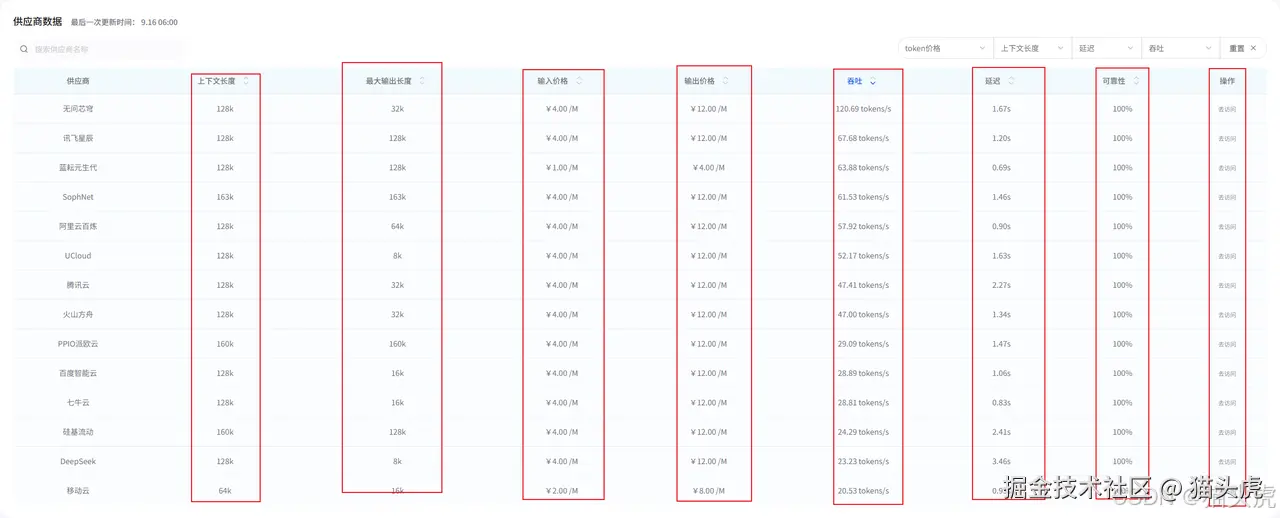This screenshot has width=1280, height=518.
Task: Sort by 延迟 using its sort arrows
Action: pos(1011,81)
